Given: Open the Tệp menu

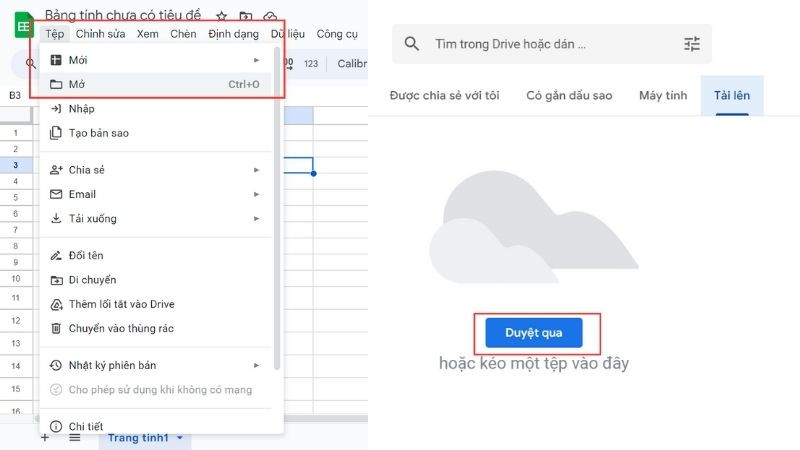Looking at the screenshot, I should coord(55,34).
